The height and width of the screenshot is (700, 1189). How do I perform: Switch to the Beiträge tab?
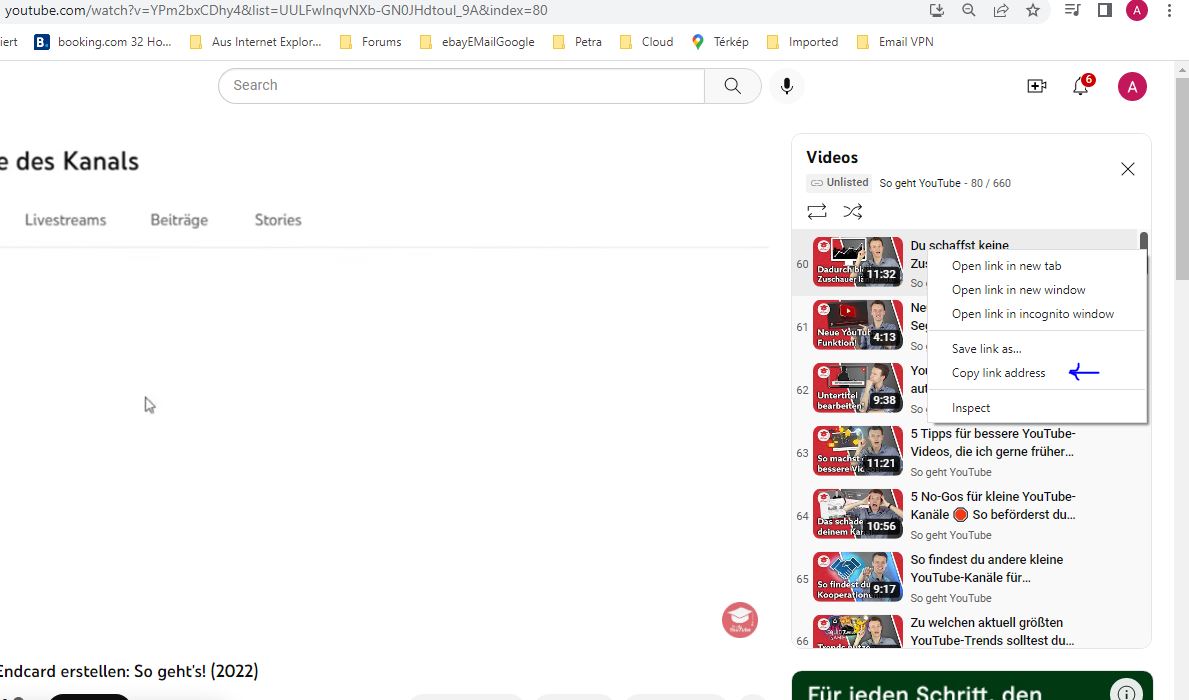179,220
